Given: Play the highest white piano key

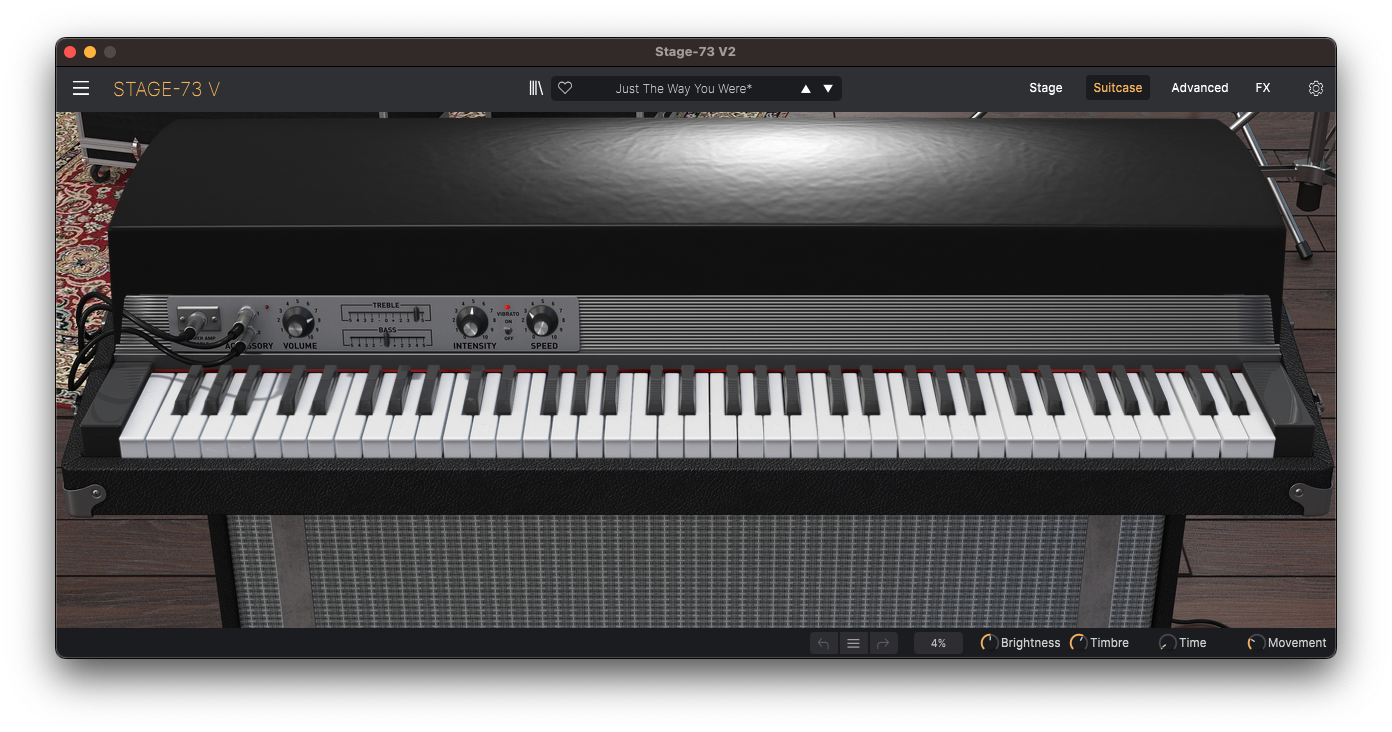Looking at the screenshot, I should click(x=1257, y=430).
